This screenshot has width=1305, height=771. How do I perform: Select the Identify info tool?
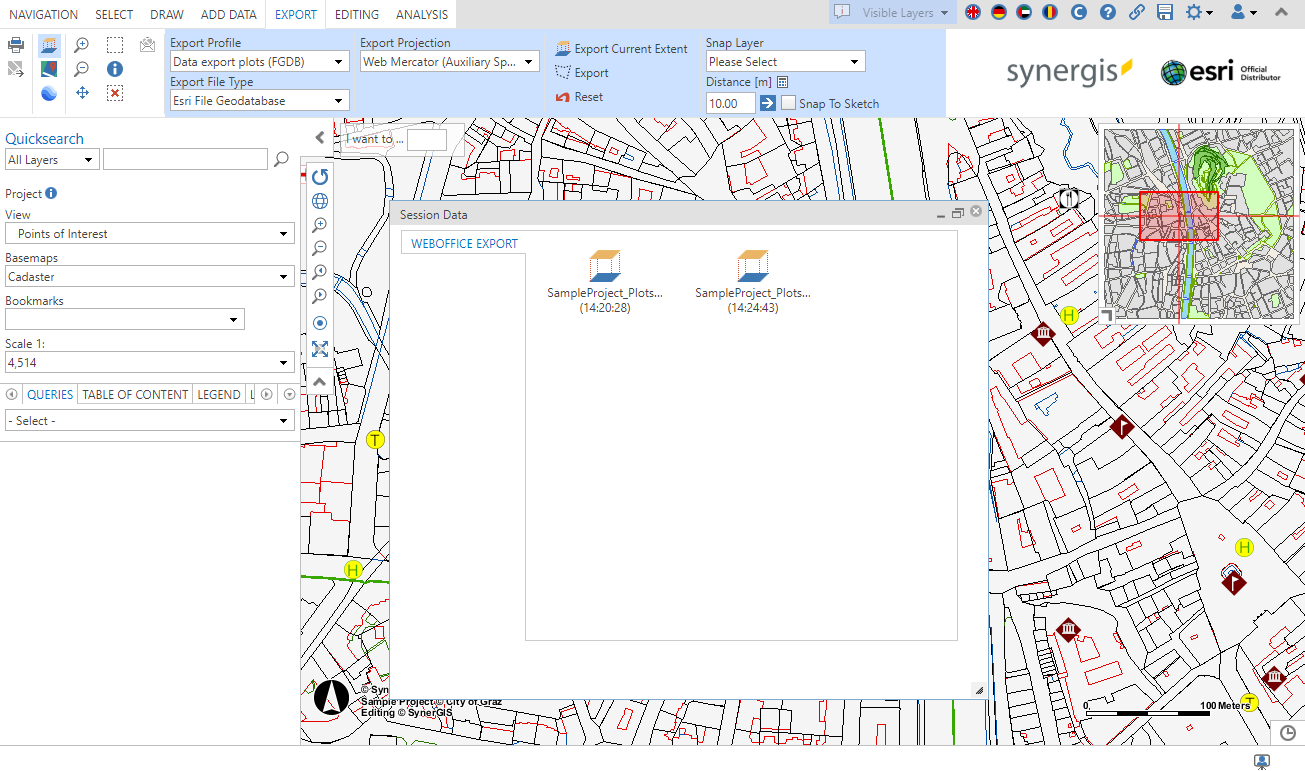tap(115, 68)
